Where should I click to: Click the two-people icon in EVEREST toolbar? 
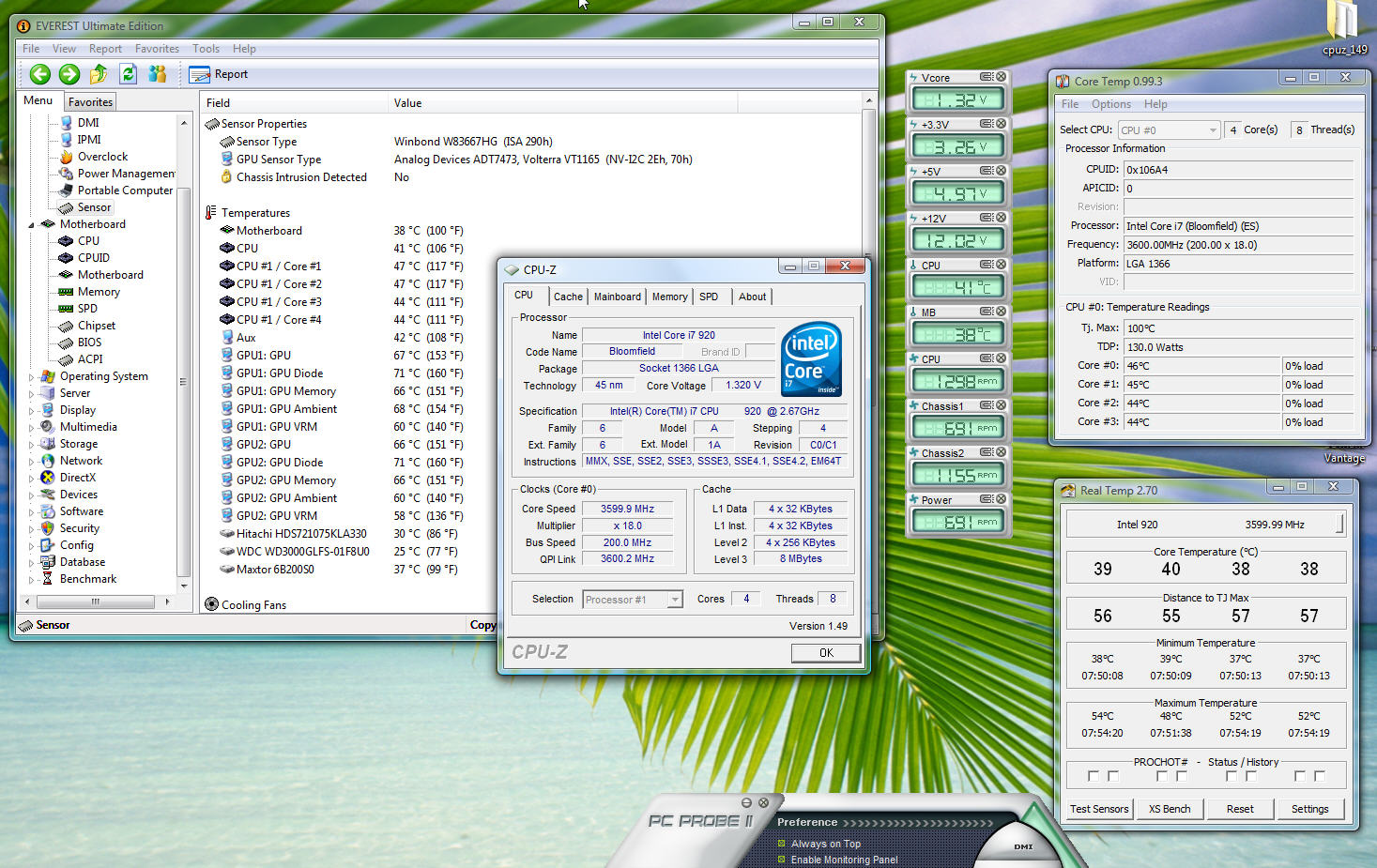pyautogui.click(x=158, y=74)
